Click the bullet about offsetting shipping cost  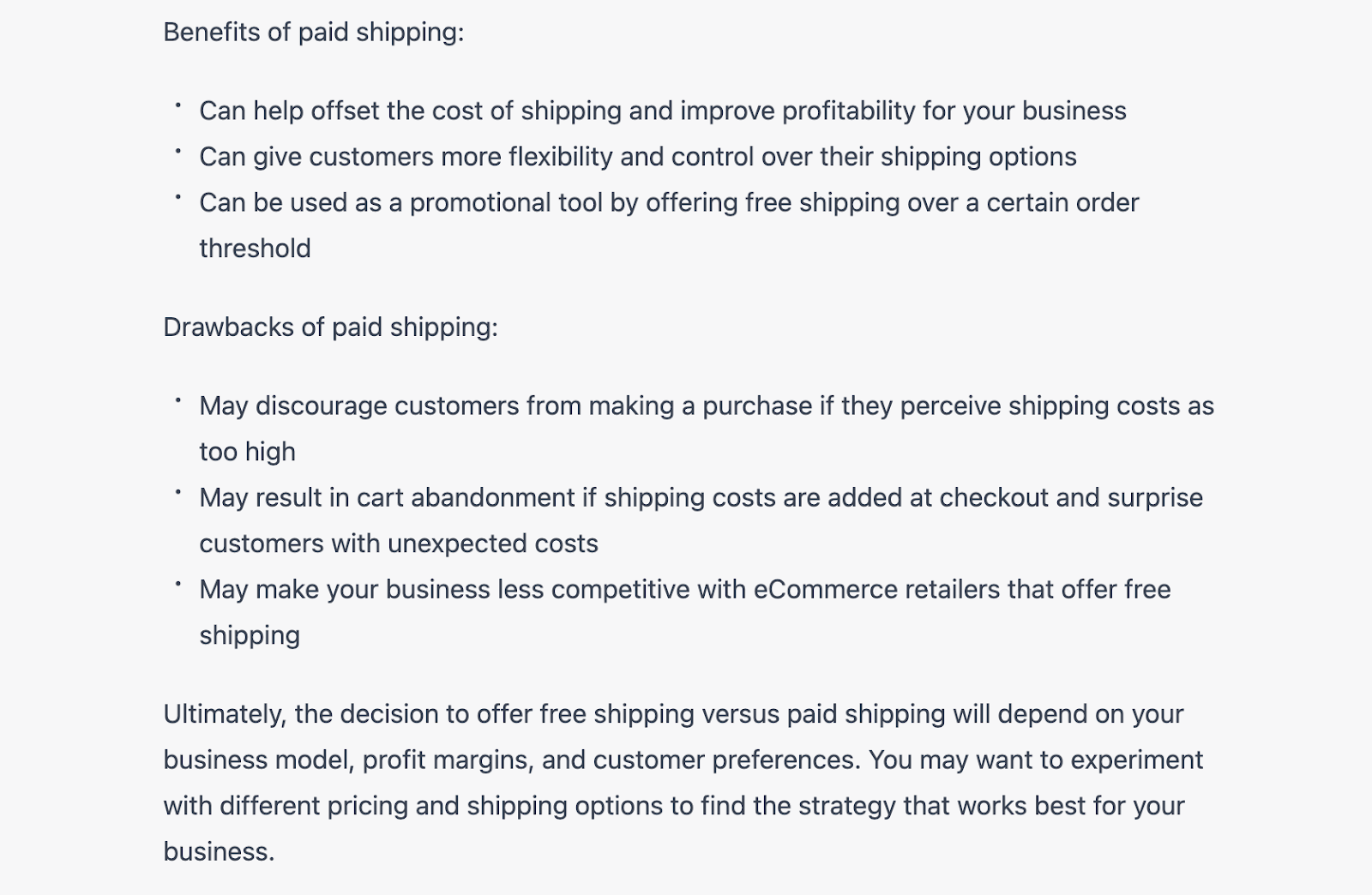[x=663, y=111]
